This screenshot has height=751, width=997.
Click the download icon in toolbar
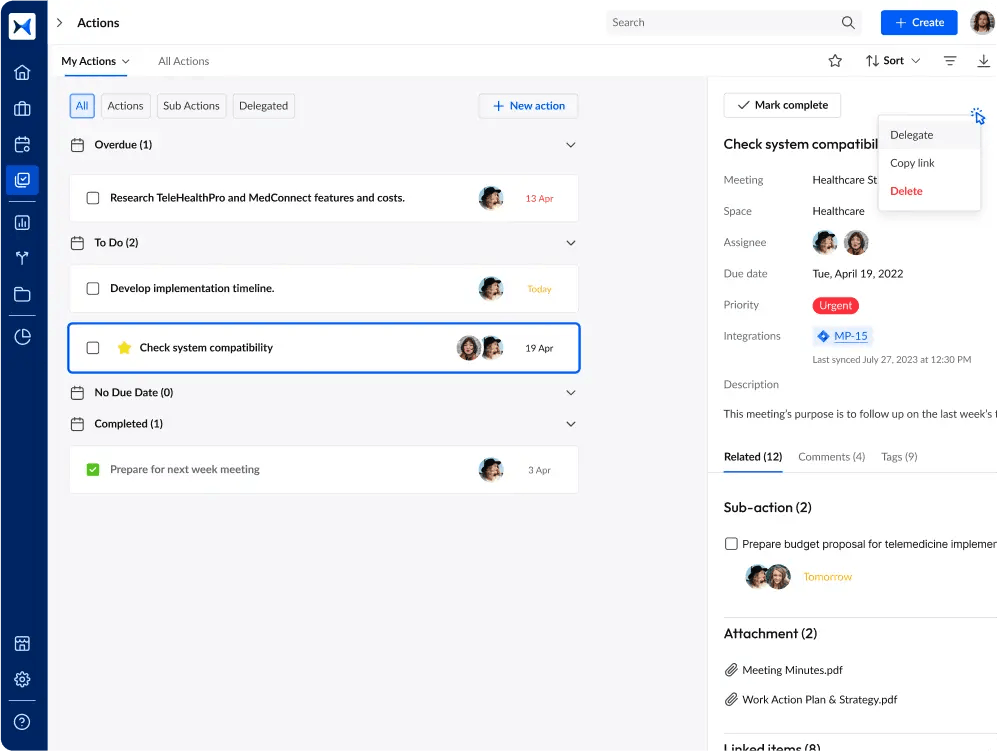pos(983,61)
